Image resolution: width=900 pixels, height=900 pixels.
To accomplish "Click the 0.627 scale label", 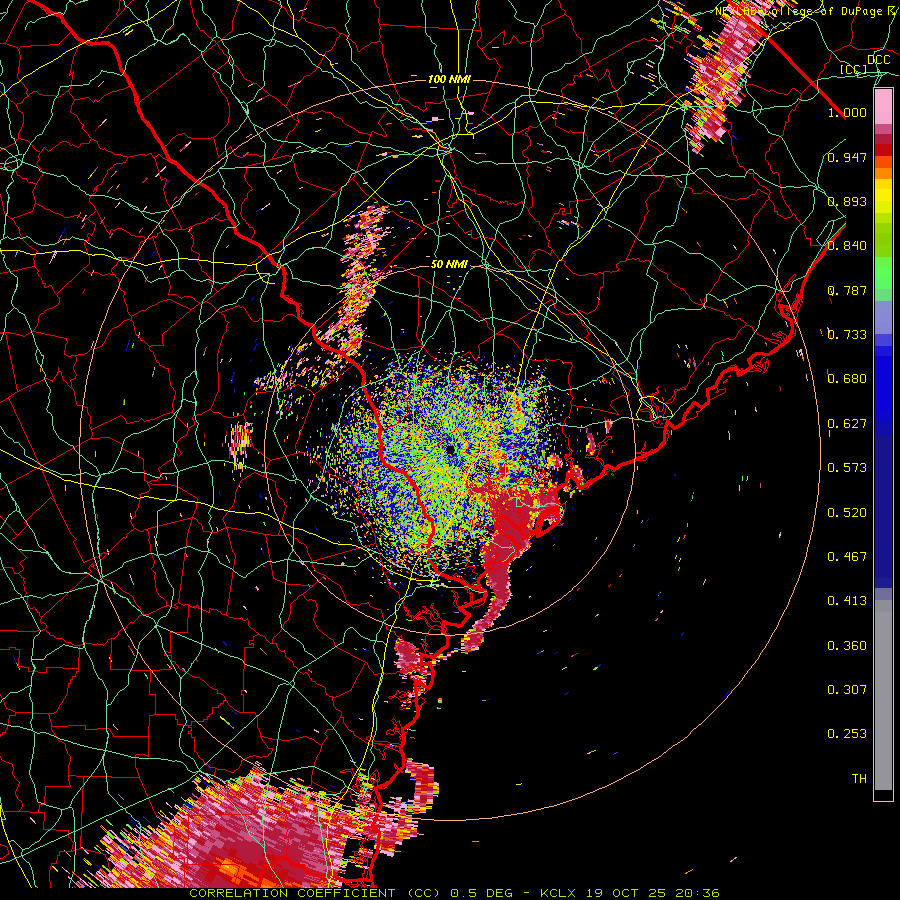I will click(x=847, y=423).
